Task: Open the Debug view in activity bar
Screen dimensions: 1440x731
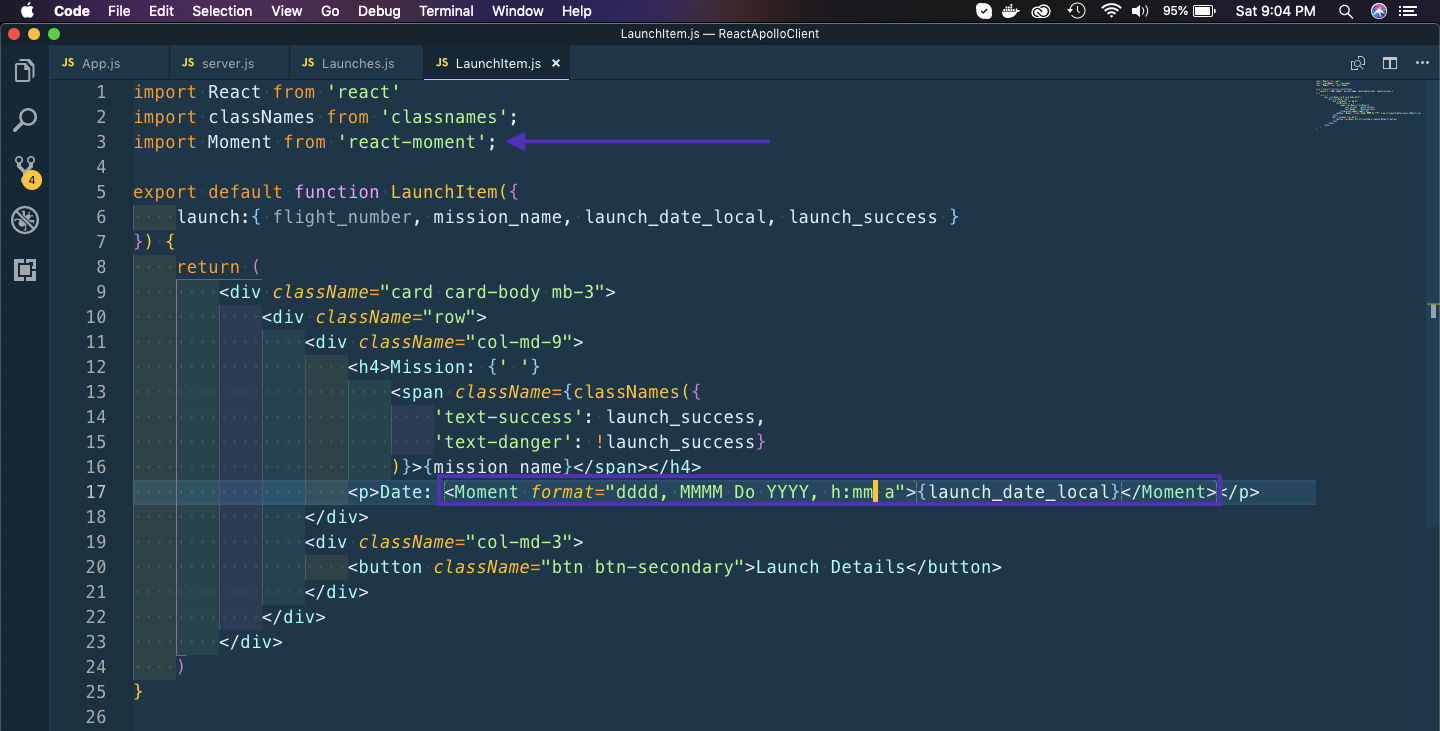Action: (x=25, y=220)
